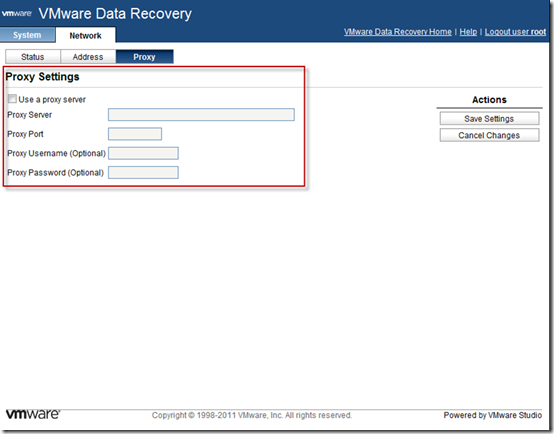Focus the Proxy Username (Optional) field
This screenshot has height=434, width=554.
[143, 153]
